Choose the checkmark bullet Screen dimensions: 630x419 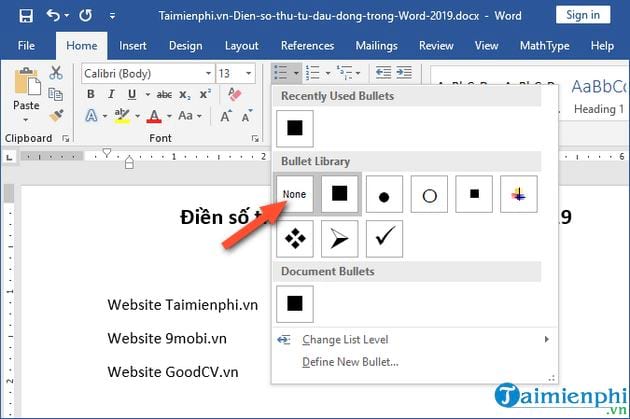tap(384, 239)
